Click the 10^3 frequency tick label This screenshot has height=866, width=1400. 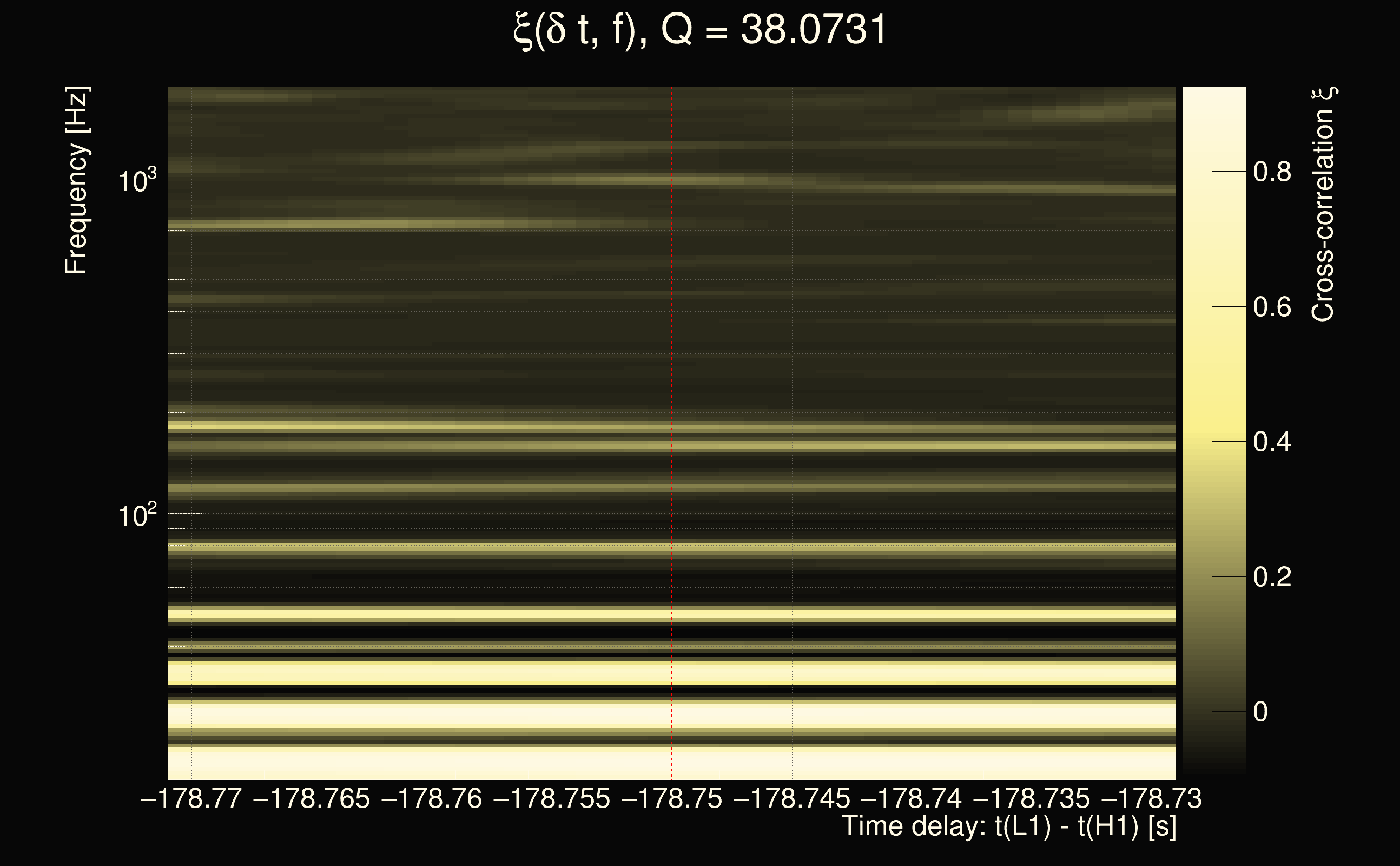tap(137, 181)
